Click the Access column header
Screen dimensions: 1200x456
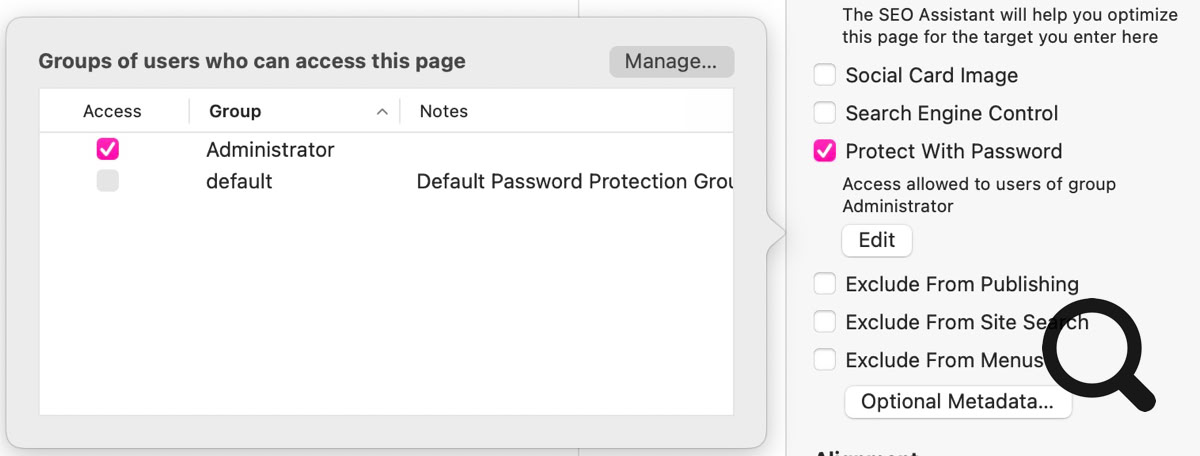[x=112, y=112]
